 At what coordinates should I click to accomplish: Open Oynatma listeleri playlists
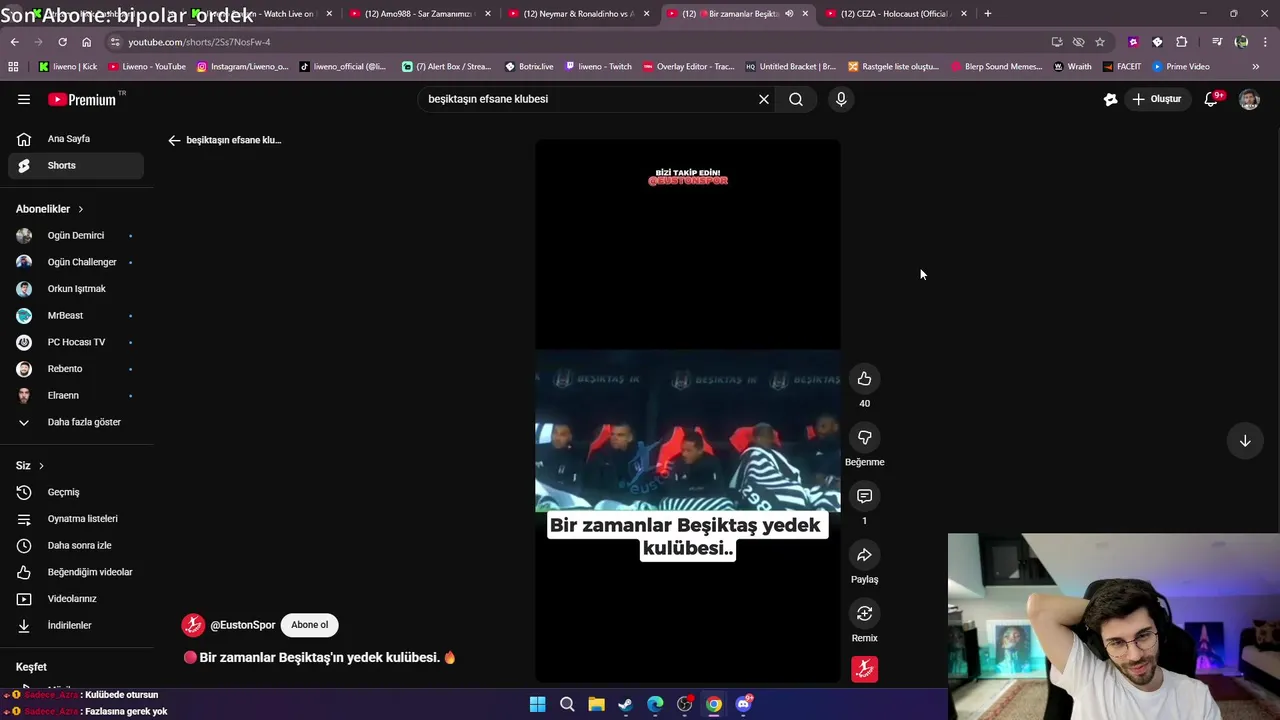[76, 519]
